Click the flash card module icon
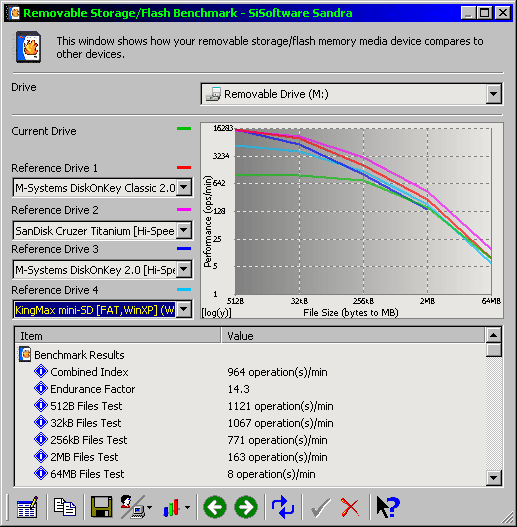 pos(29,47)
